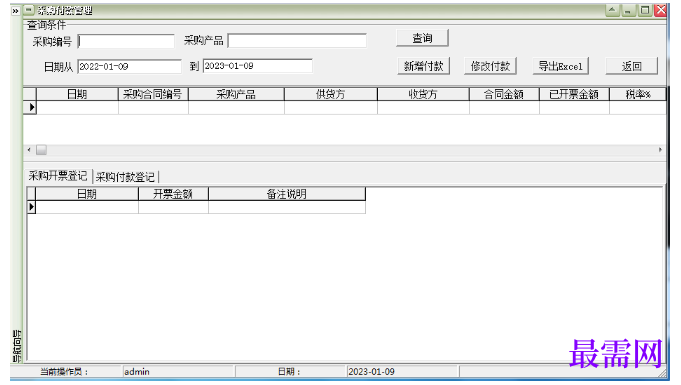The image size is (681, 385).
Task: Click the horizontal scrollbar thumb
Action: coord(41,150)
